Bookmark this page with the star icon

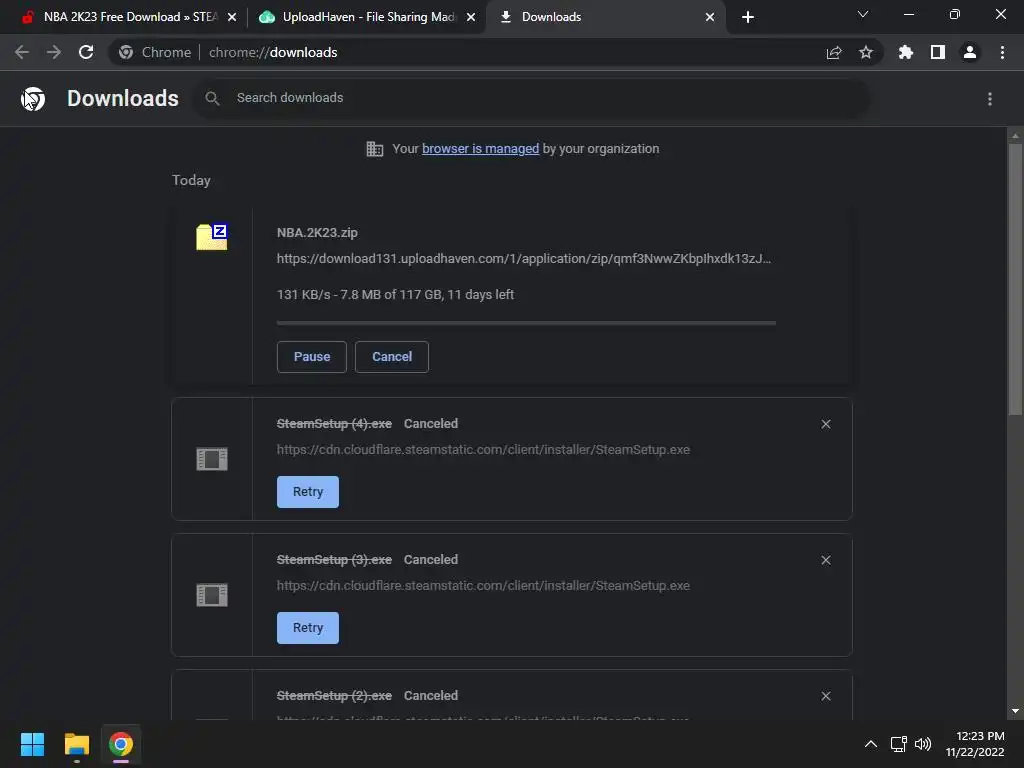tap(866, 52)
